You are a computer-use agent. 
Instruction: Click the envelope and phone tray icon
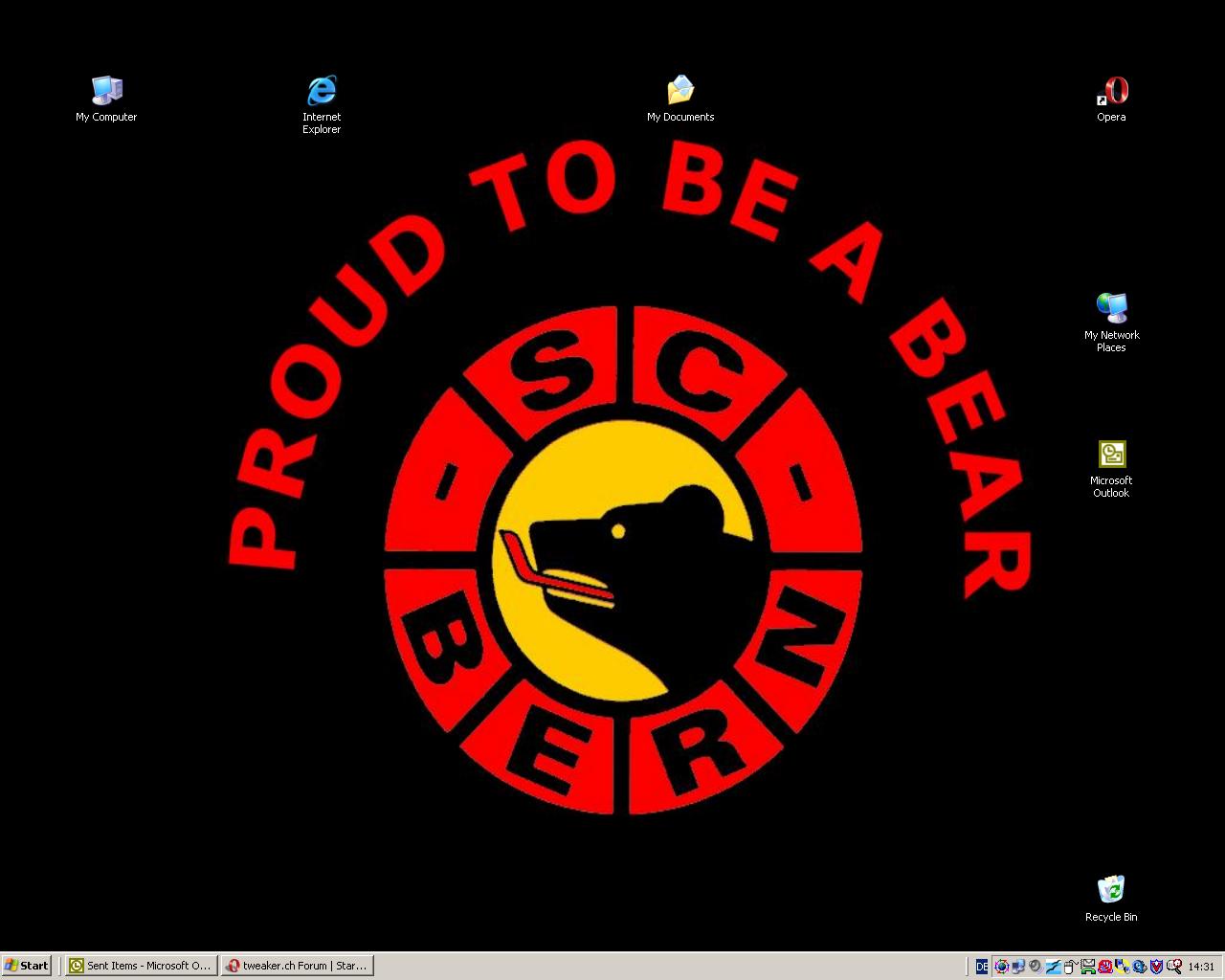pos(1088,967)
